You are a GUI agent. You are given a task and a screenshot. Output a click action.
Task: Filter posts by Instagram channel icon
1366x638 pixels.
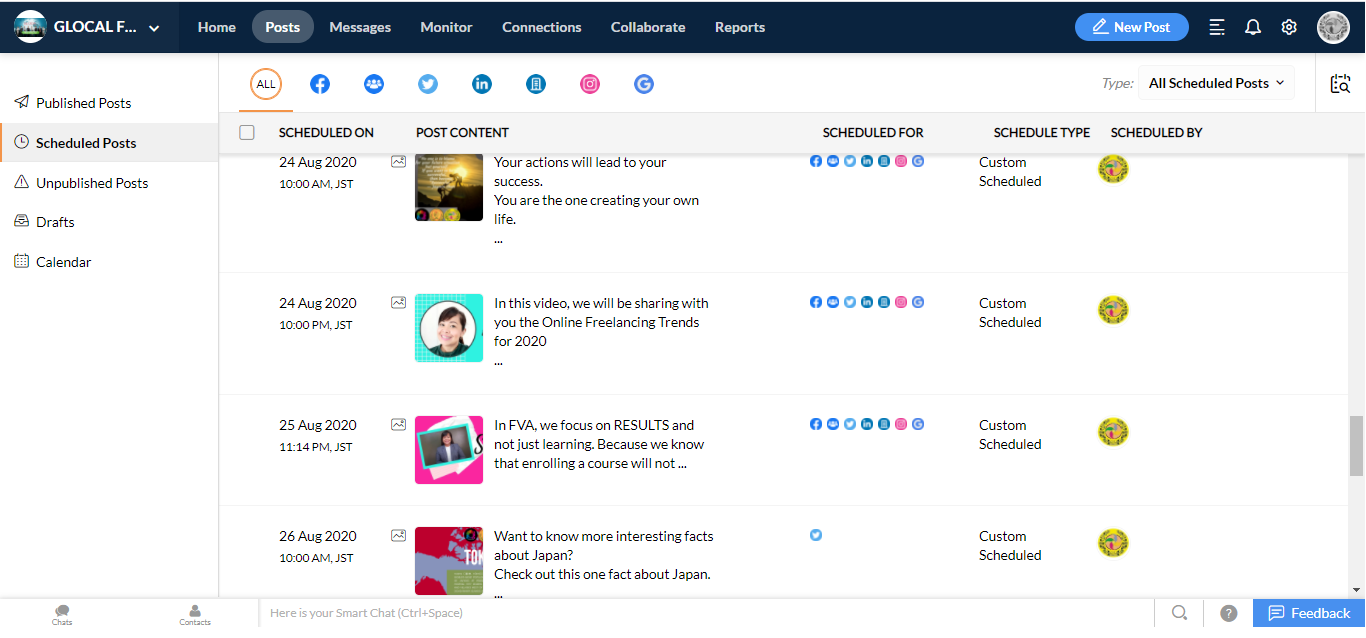(590, 84)
